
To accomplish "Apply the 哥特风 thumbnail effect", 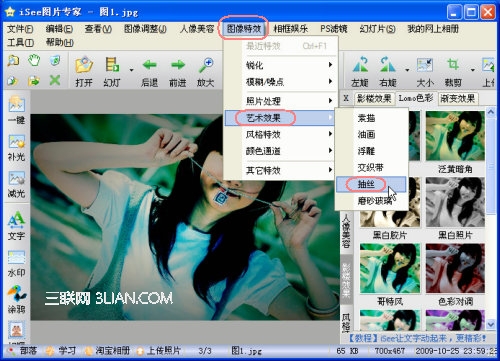I will pos(390,268).
